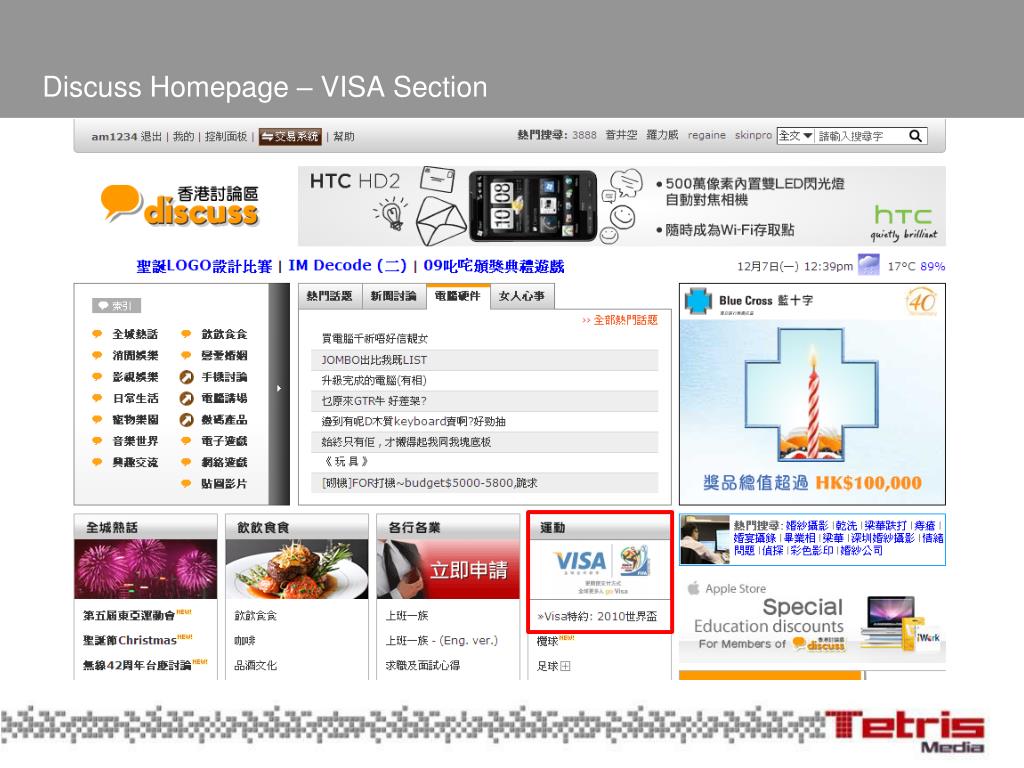Click the search keyword input field
This screenshot has height=768, width=1024.
point(861,136)
